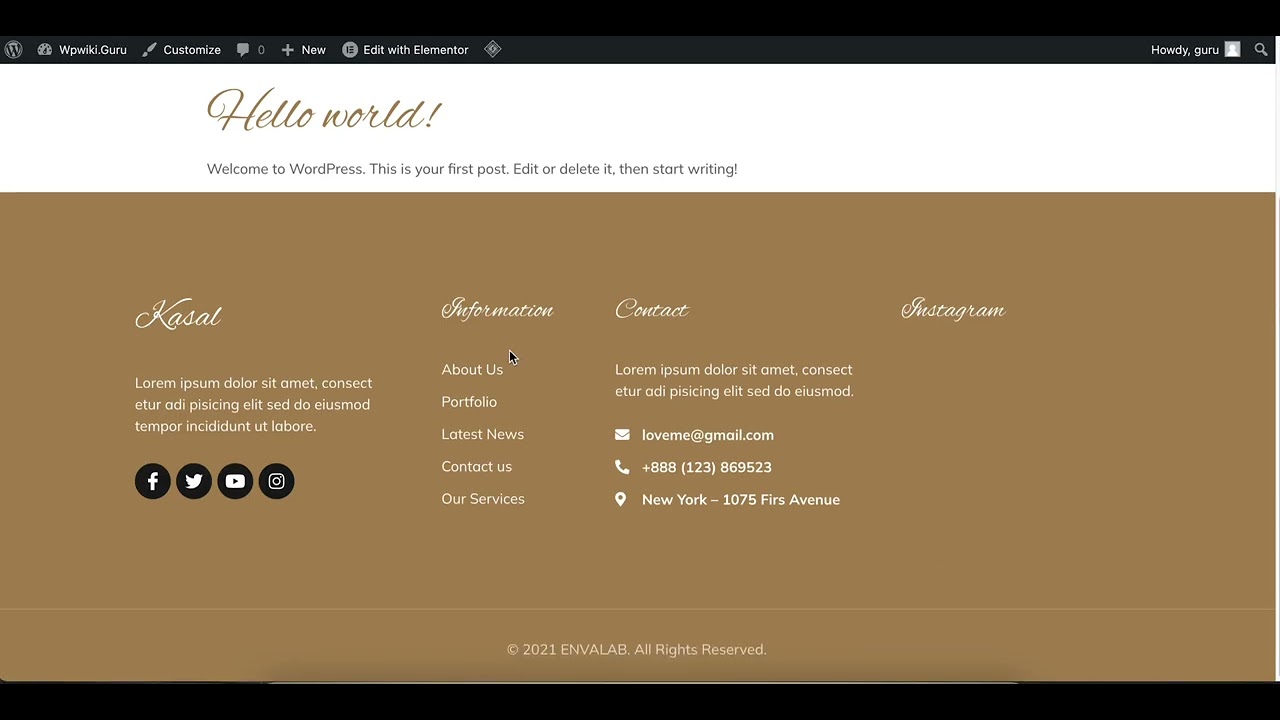This screenshot has width=1280, height=720.
Task: Click the paintbrush icon next to Customize
Action: 149,49
